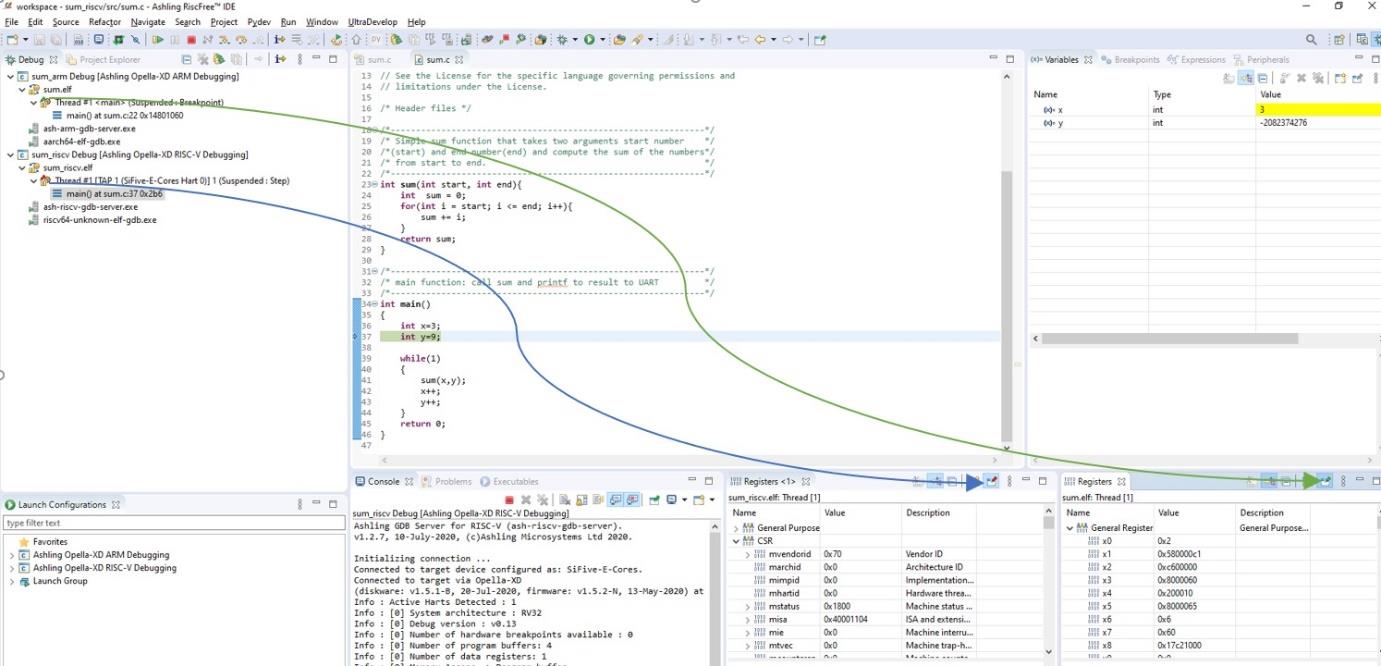Toggle Scroll Lock in Console toolbar
Viewport: 1381px width, 666px height.
click(580, 500)
